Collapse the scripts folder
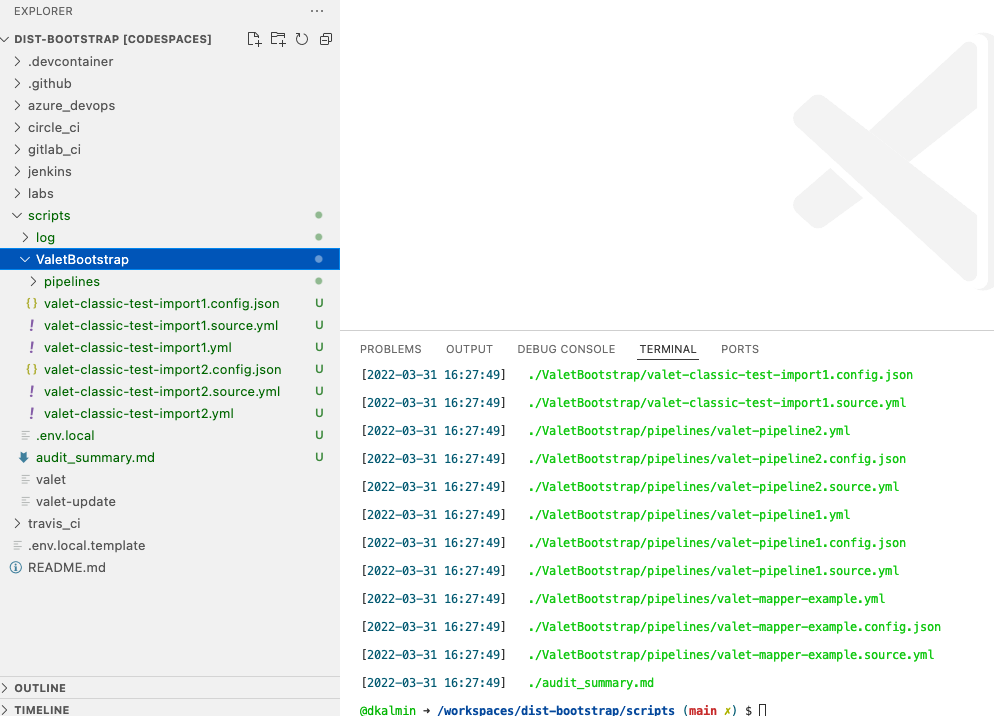 pos(17,216)
